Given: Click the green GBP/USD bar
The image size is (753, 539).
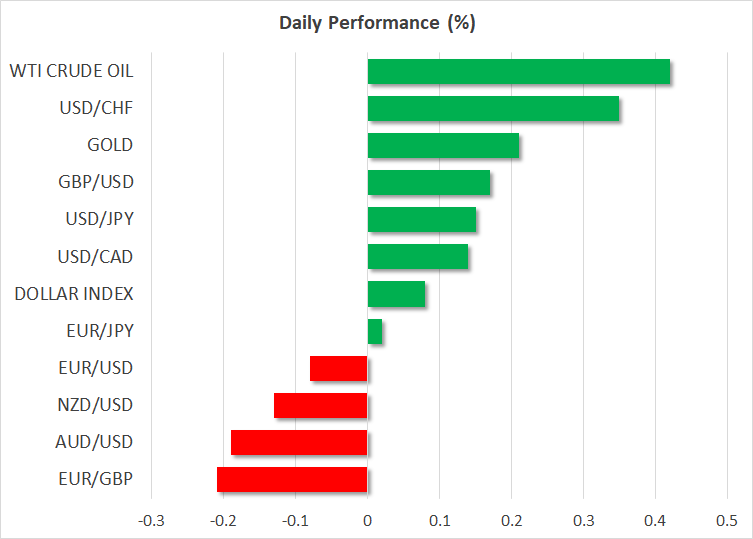Looking at the screenshot, I should click(428, 182).
